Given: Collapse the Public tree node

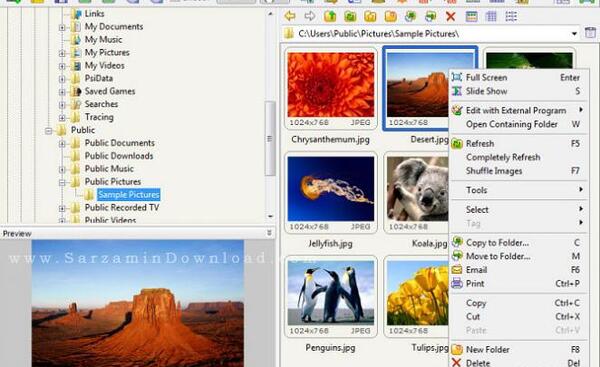Looking at the screenshot, I should click(48, 131).
